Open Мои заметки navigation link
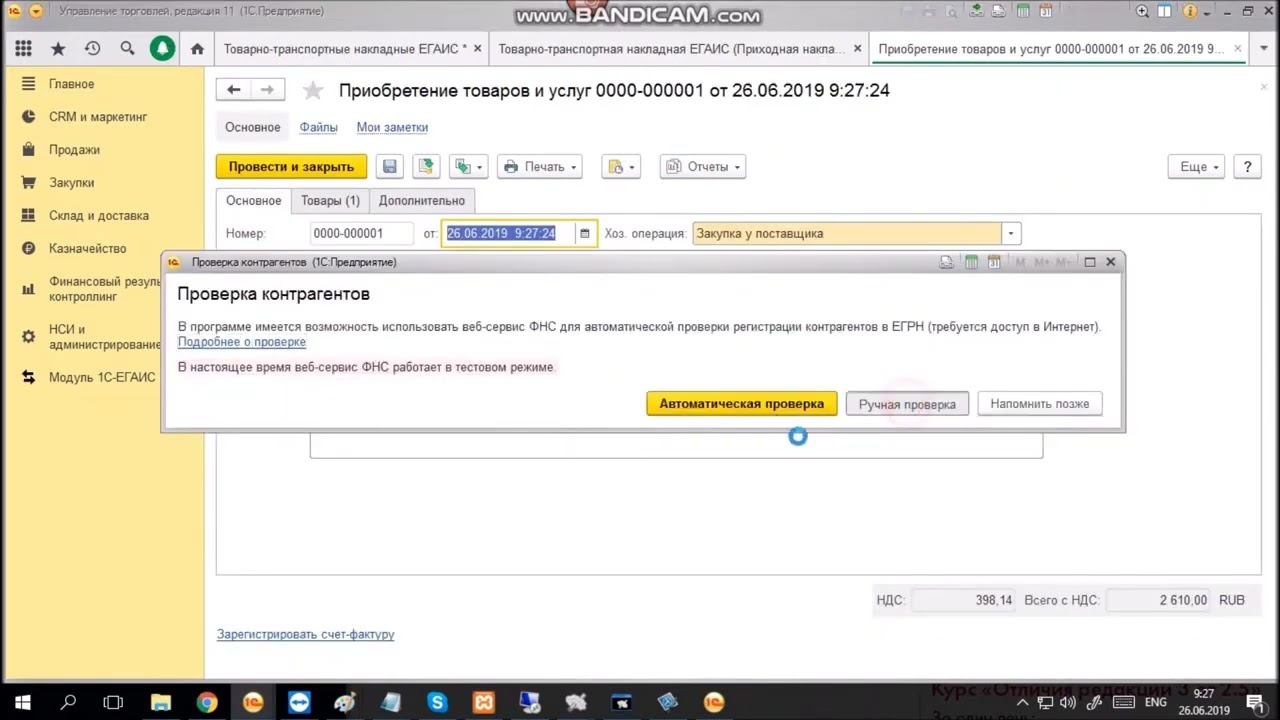The image size is (1280, 720). [392, 127]
